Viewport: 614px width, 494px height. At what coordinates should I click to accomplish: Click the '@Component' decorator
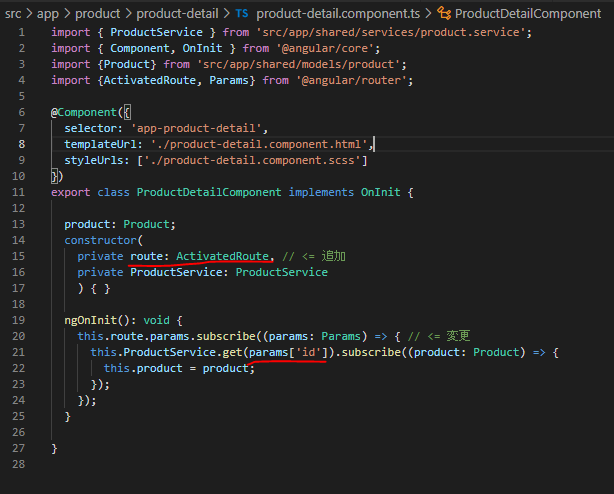click(x=84, y=112)
